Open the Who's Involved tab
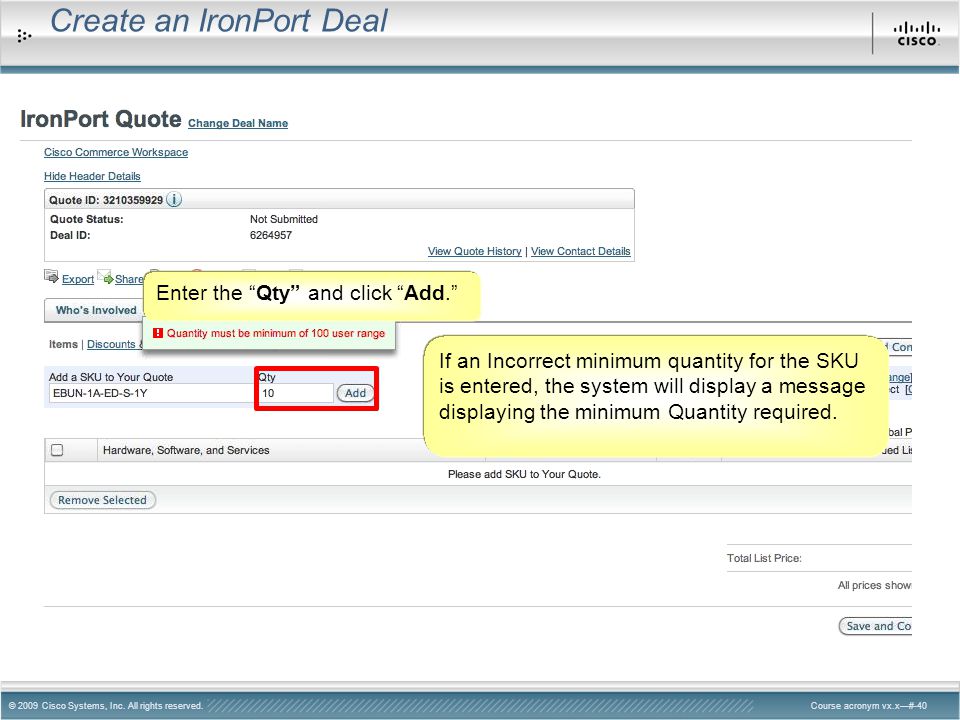 (x=96, y=310)
